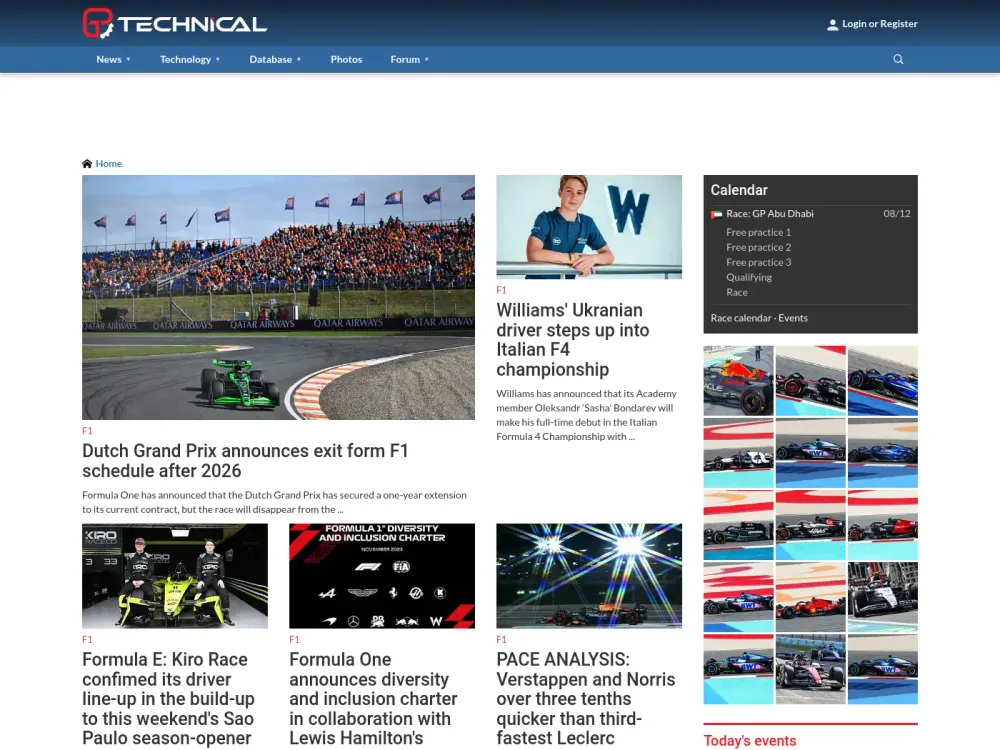Click the Formula E Kiro Race article image
The image size is (1000, 750).
[x=174, y=575]
